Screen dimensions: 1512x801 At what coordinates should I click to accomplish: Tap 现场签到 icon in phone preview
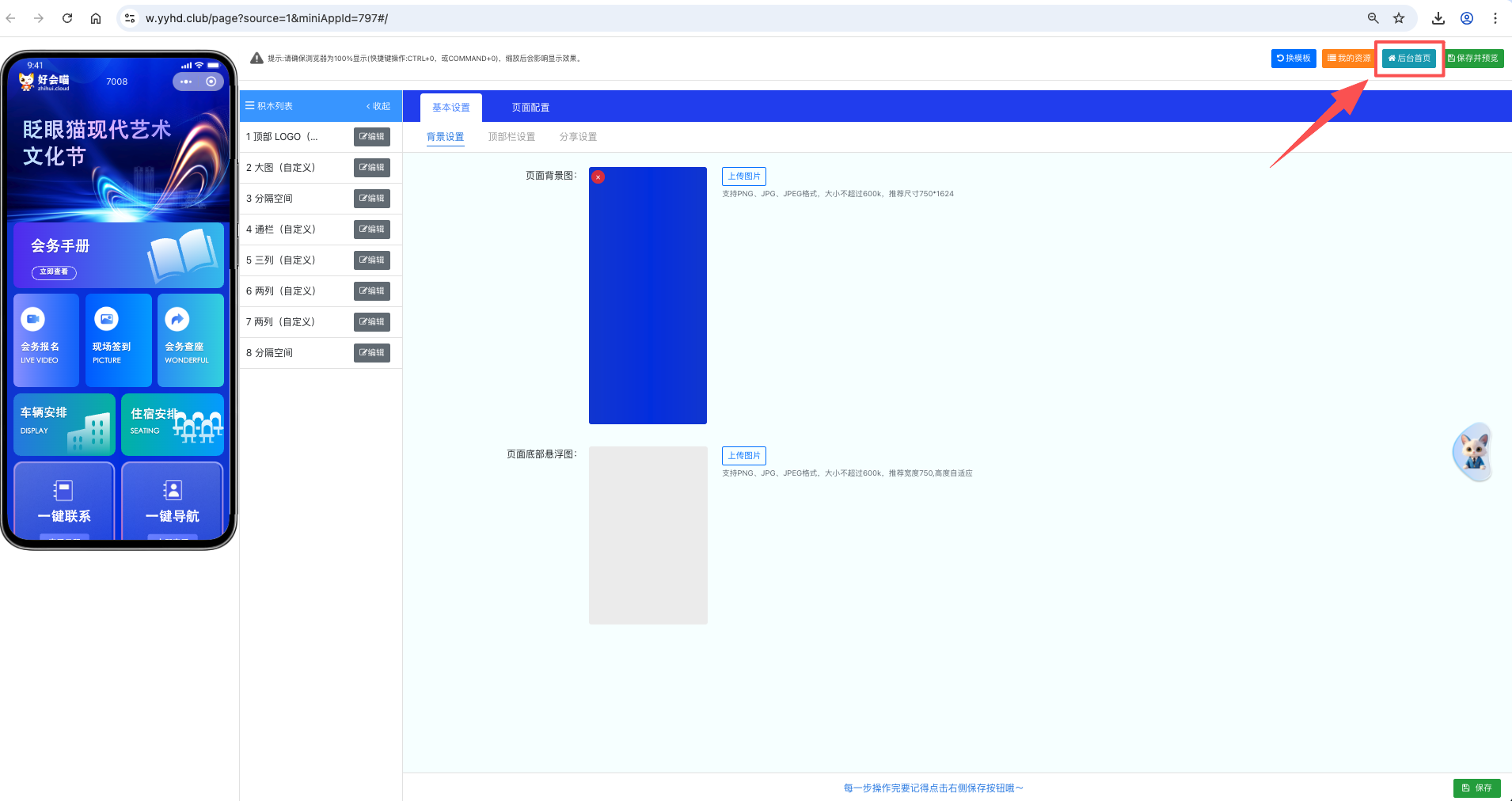(x=106, y=319)
